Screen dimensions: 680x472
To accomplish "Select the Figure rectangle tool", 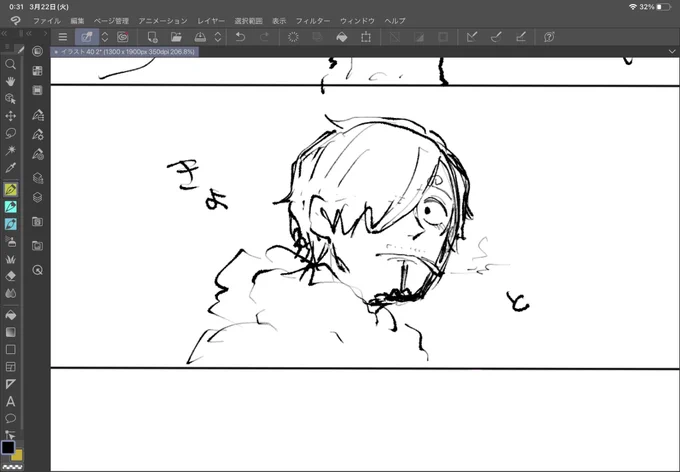I will (x=10, y=350).
